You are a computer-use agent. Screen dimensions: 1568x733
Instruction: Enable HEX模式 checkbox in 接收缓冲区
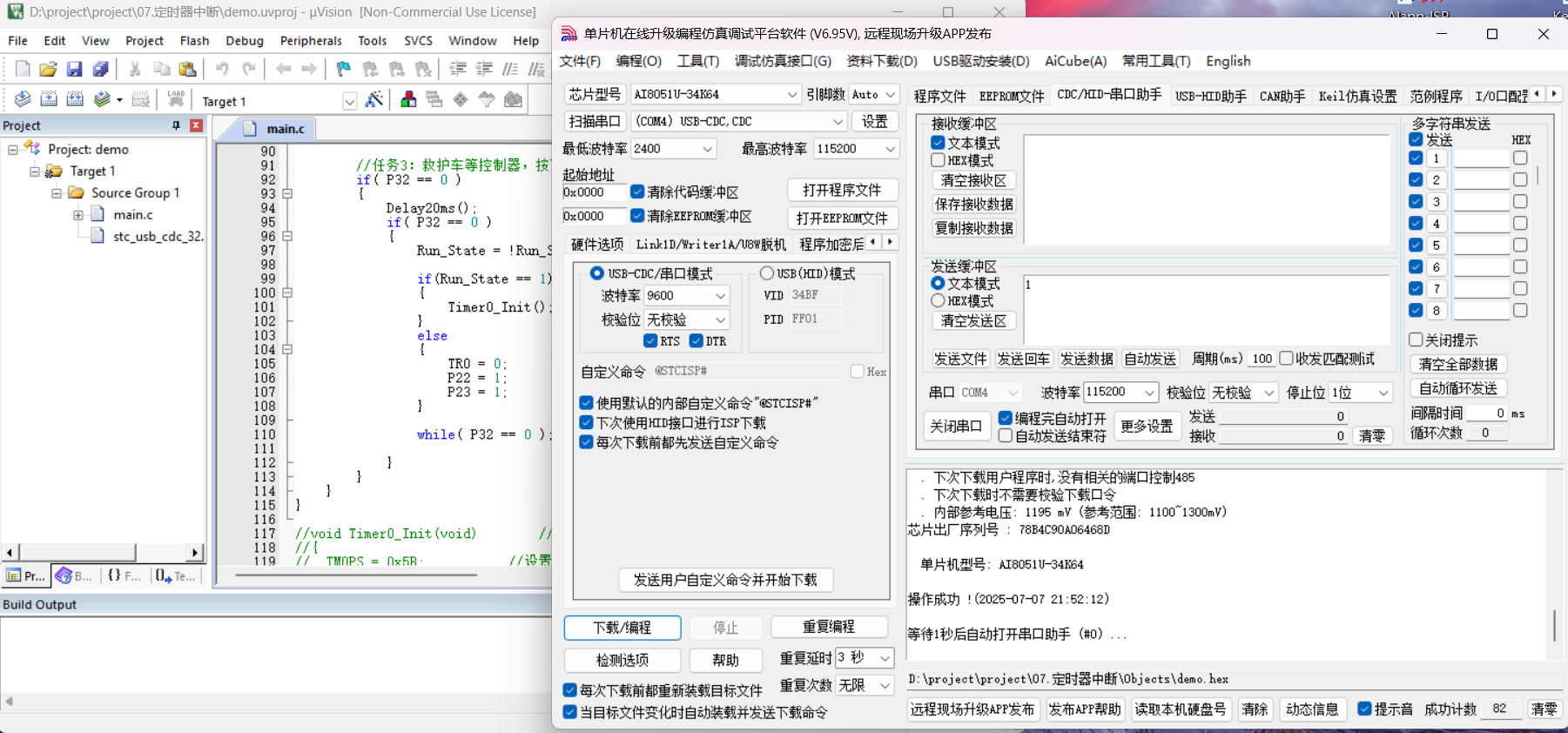(938, 160)
